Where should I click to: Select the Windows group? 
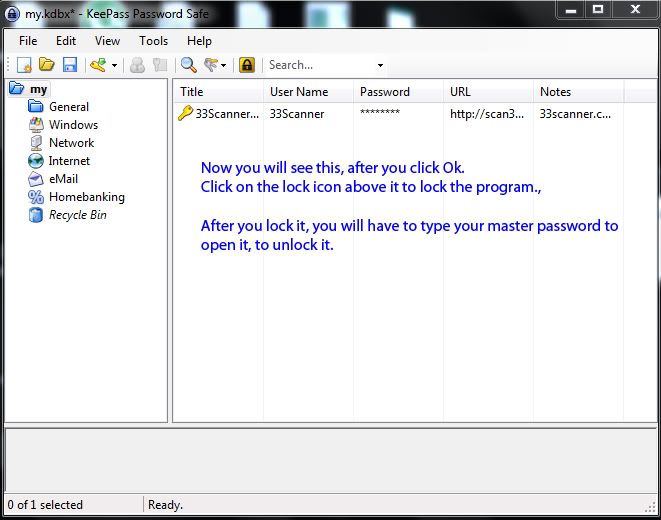pyautogui.click(x=73, y=125)
